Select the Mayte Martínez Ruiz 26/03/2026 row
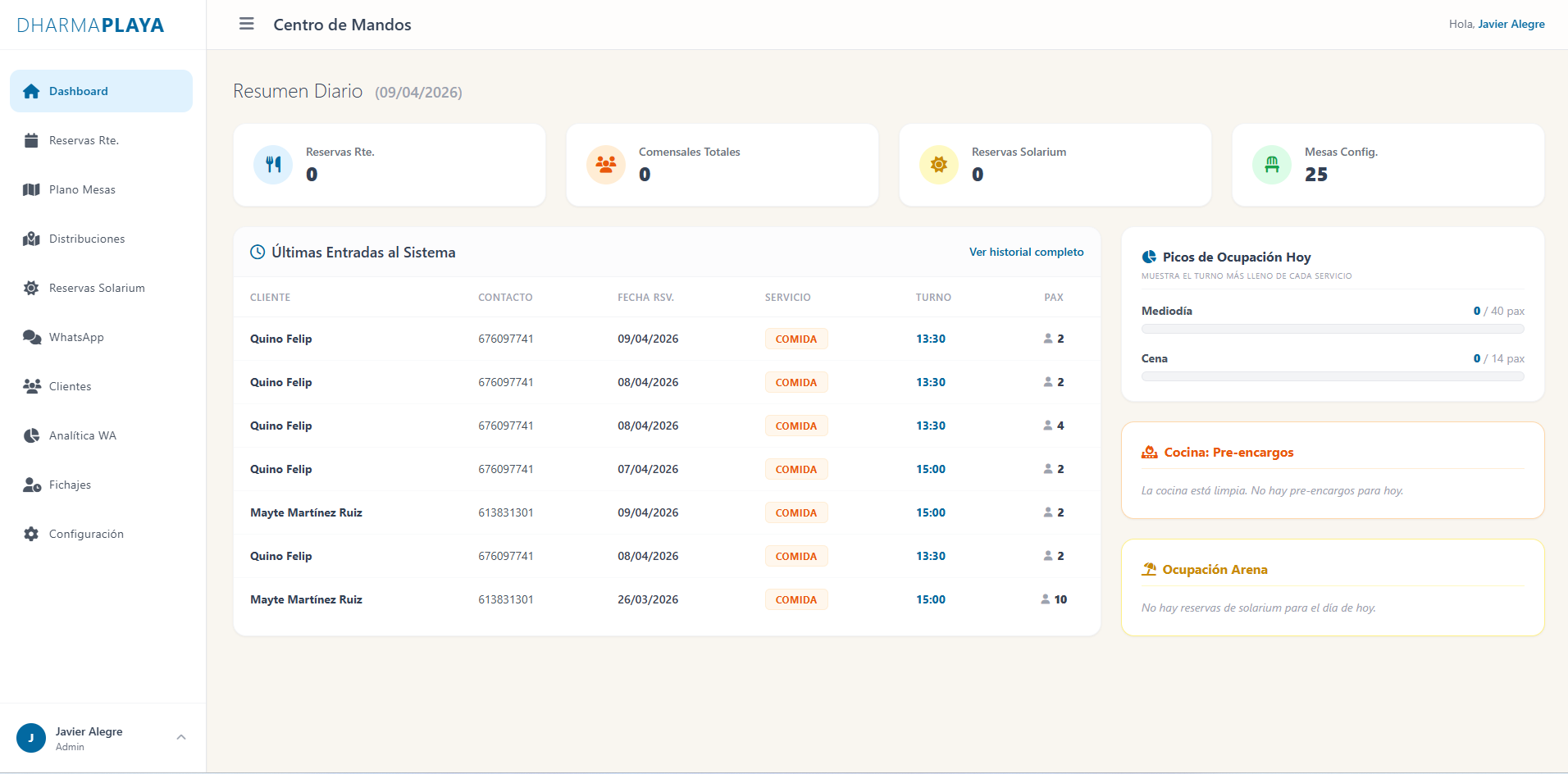Screen dimensions: 1568x774 coord(667,599)
